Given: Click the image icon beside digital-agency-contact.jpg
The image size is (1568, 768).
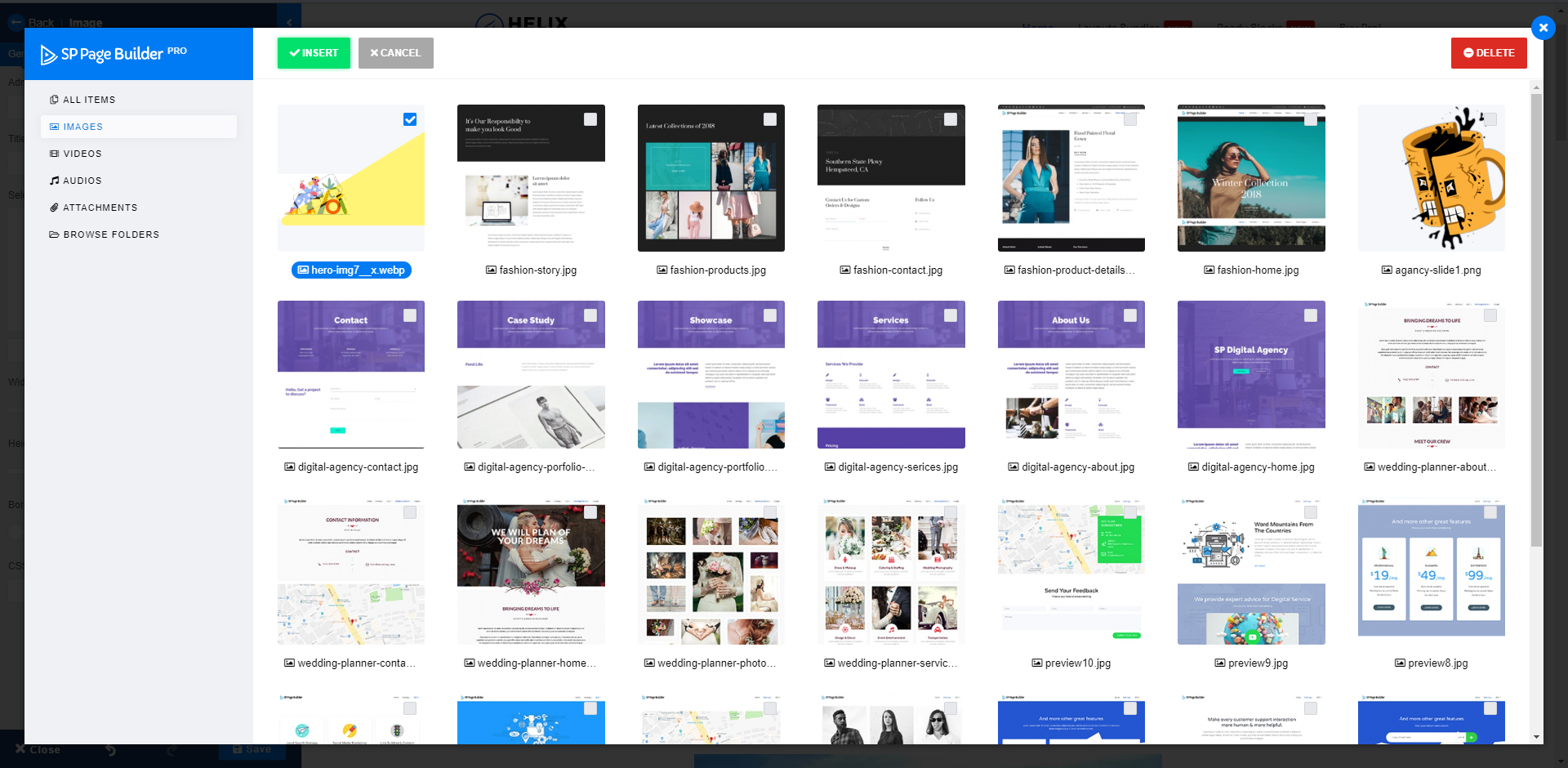Looking at the screenshot, I should (x=290, y=467).
